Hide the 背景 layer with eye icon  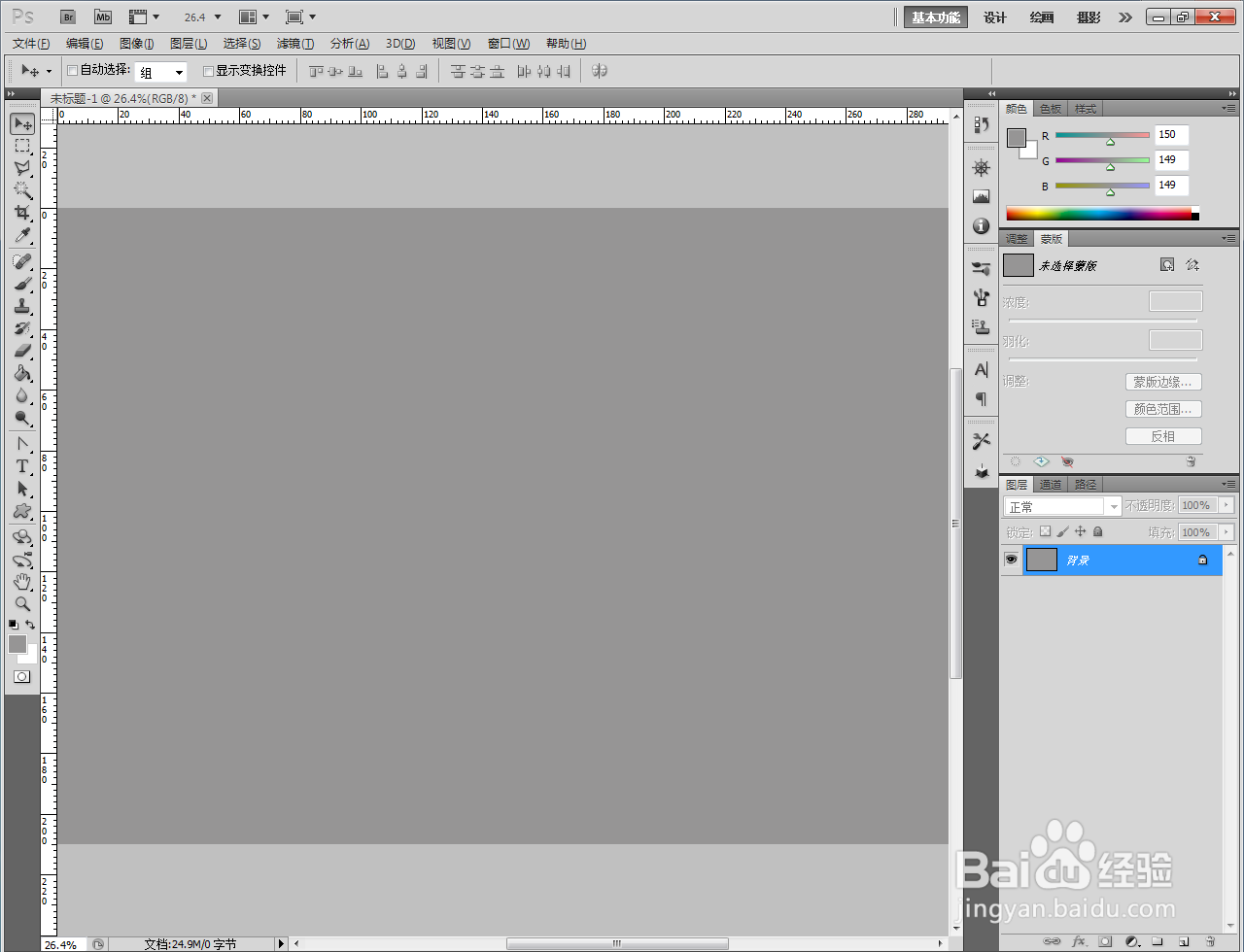1012,560
